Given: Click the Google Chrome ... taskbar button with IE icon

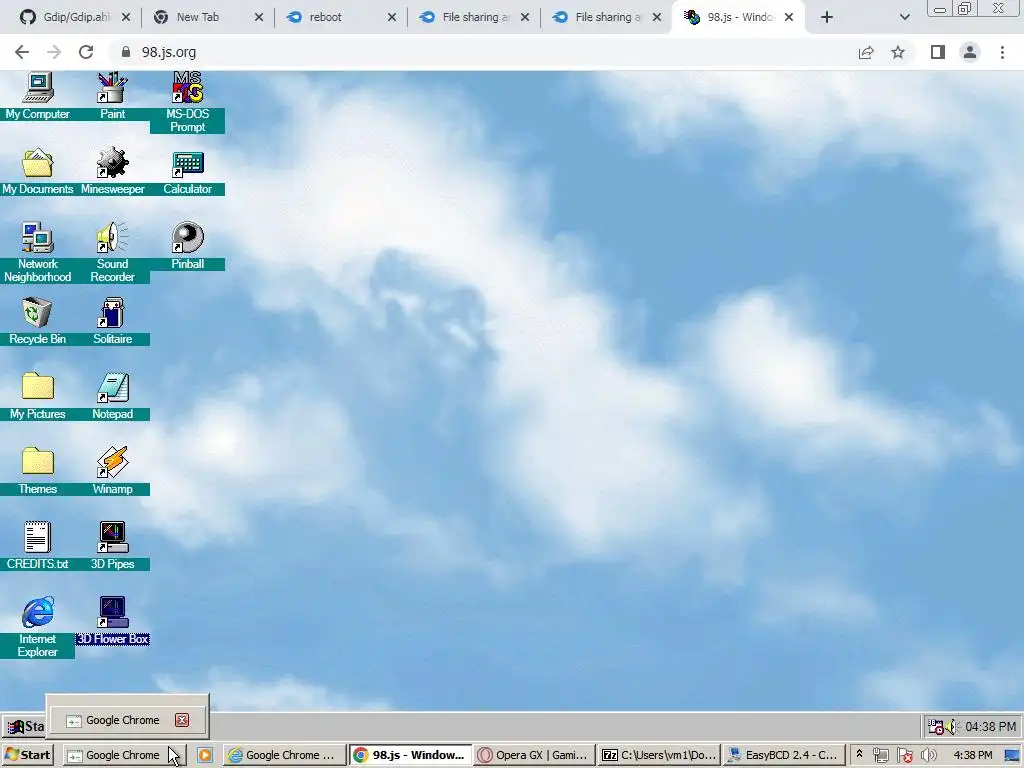Looking at the screenshot, I should (284, 755).
